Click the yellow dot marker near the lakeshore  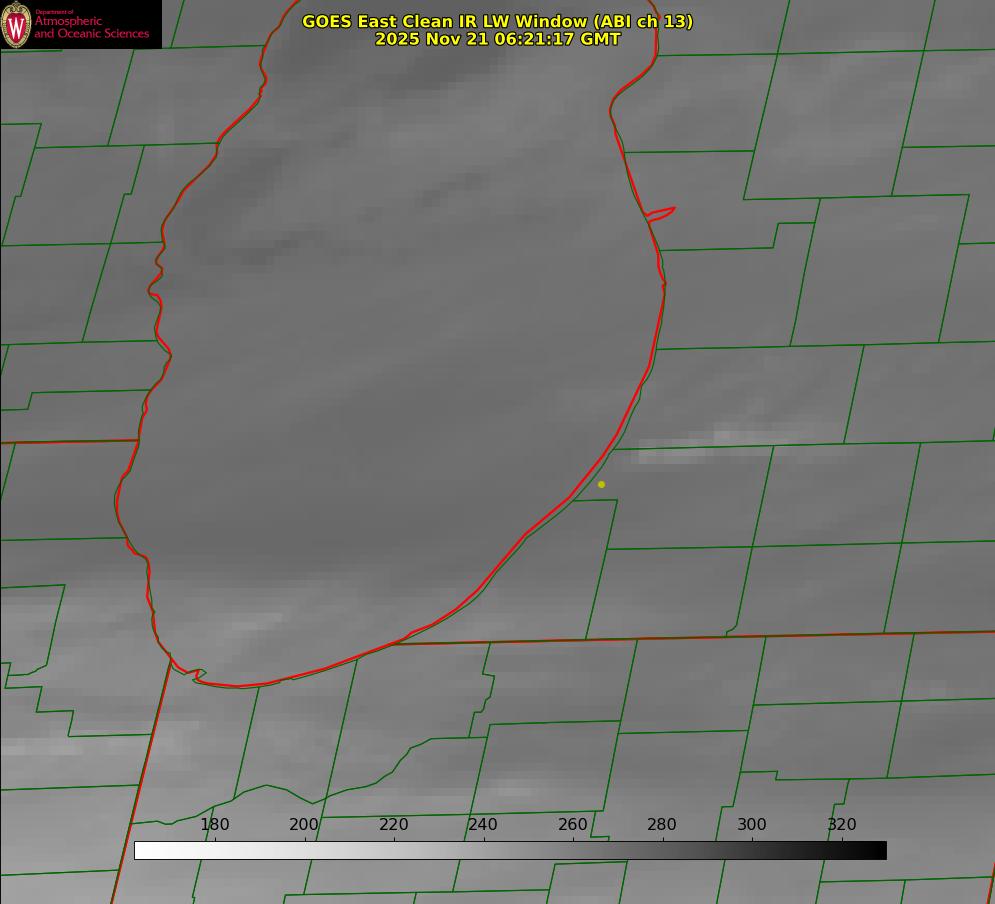pyautogui.click(x=601, y=484)
